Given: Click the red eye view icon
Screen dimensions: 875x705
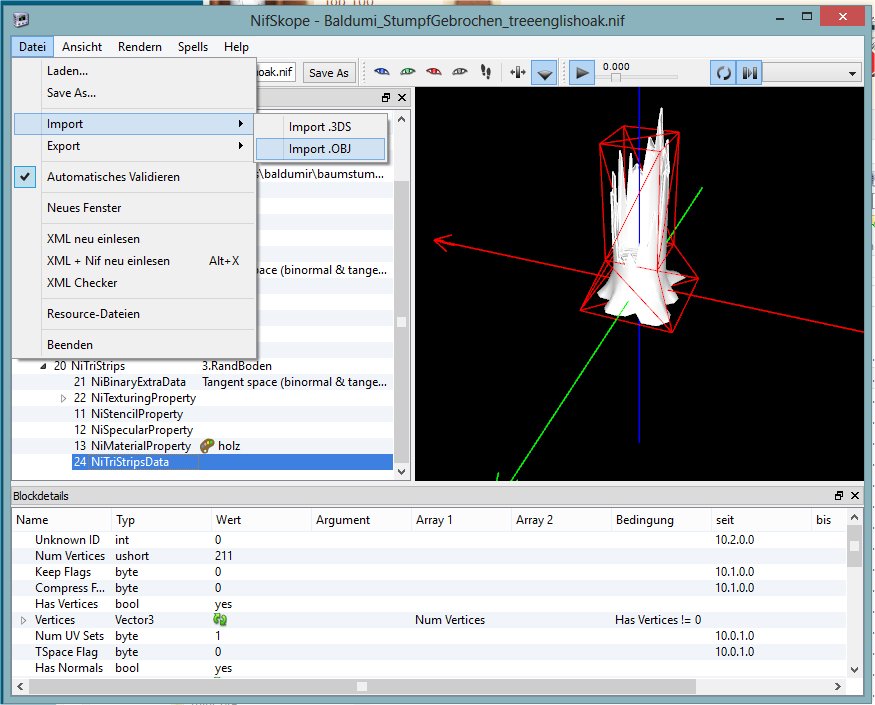Looking at the screenshot, I should coord(434,72).
